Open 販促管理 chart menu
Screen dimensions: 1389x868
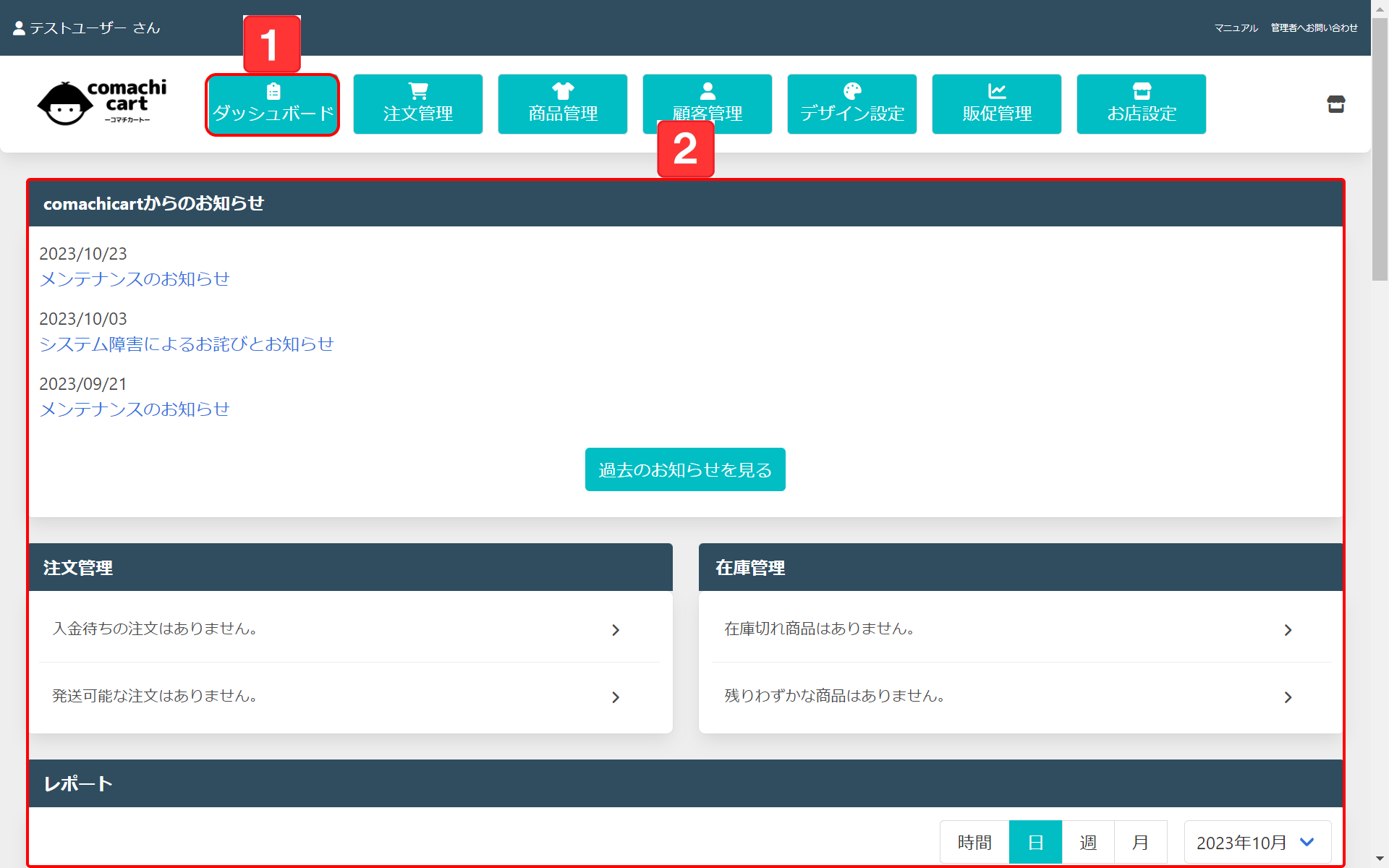(x=997, y=104)
